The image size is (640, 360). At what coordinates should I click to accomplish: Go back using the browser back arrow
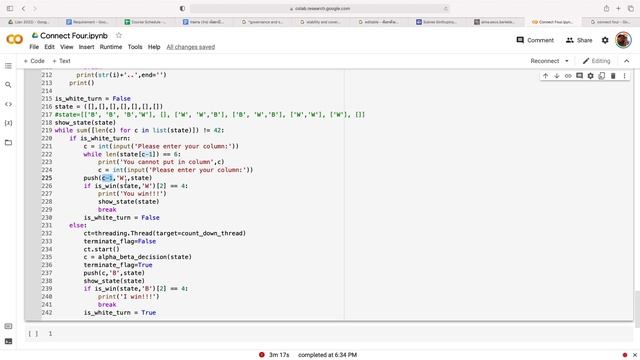pos(23,9)
